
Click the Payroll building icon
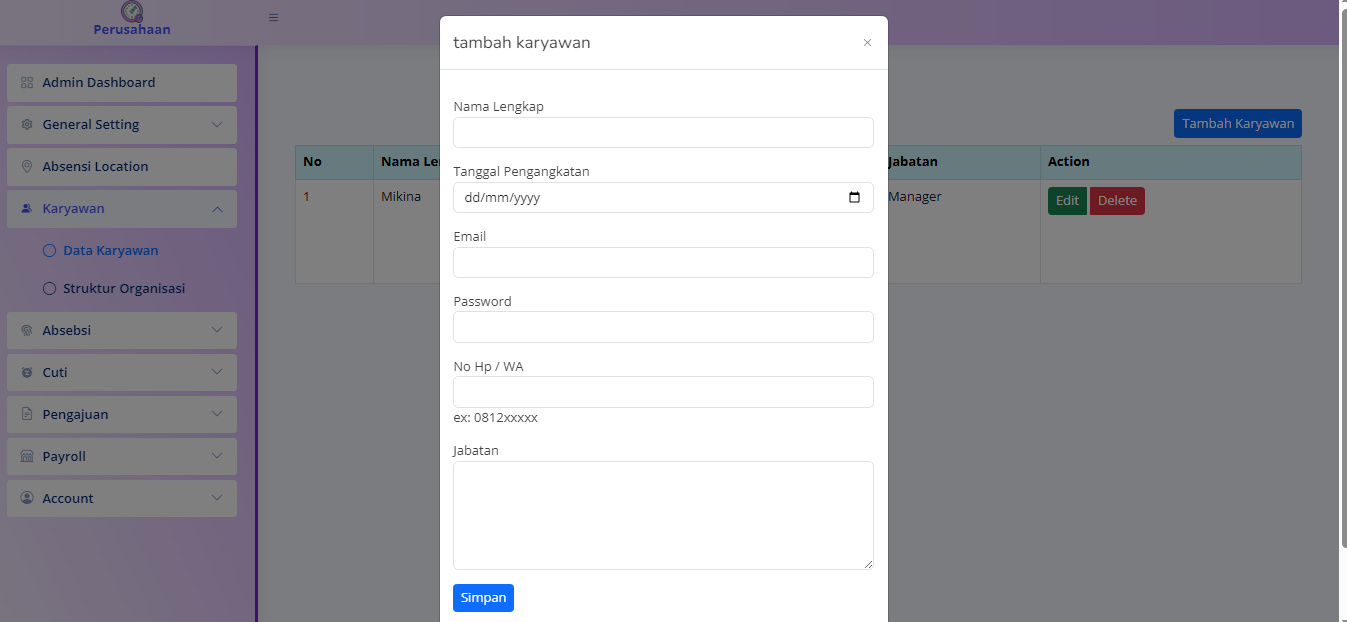tap(27, 457)
